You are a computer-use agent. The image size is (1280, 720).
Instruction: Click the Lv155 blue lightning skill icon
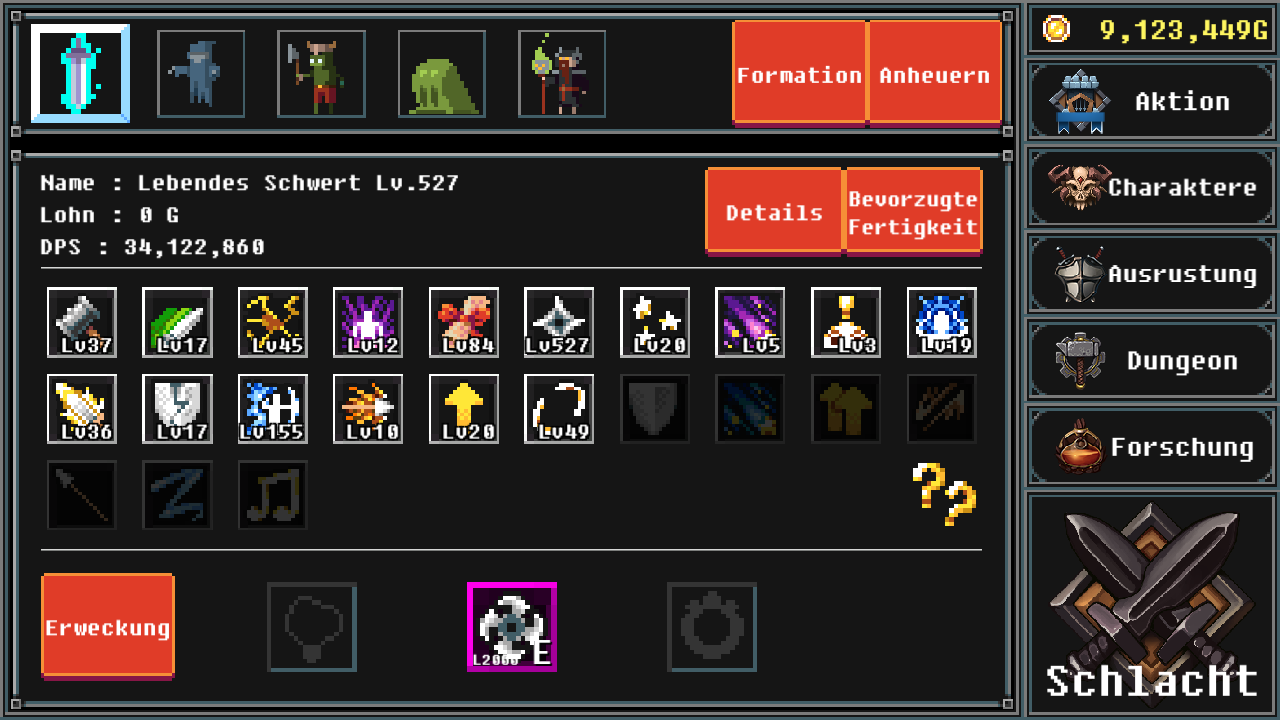pos(273,409)
